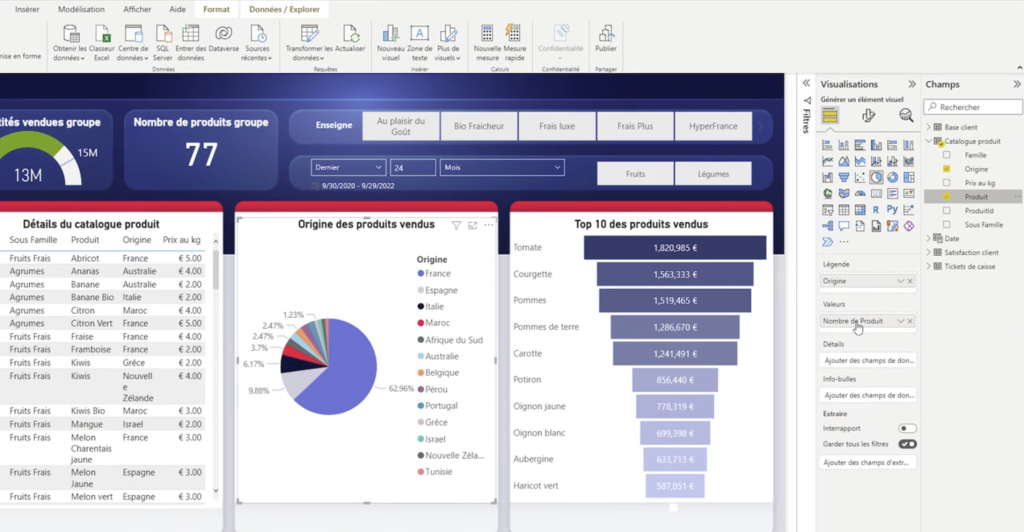This screenshot has height=532, width=1024.
Task: Insert a Python visual
Action: point(892,209)
